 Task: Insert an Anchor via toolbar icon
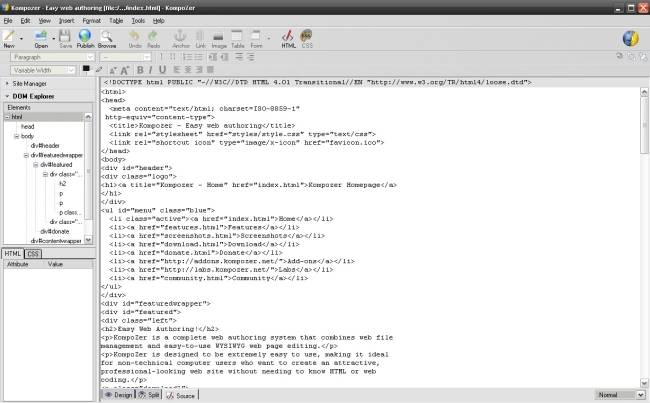coord(180,36)
